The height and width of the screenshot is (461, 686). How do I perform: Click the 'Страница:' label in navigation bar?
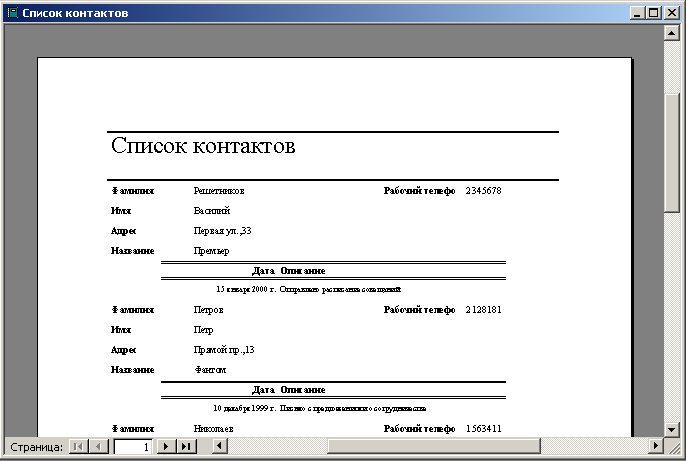point(36,447)
